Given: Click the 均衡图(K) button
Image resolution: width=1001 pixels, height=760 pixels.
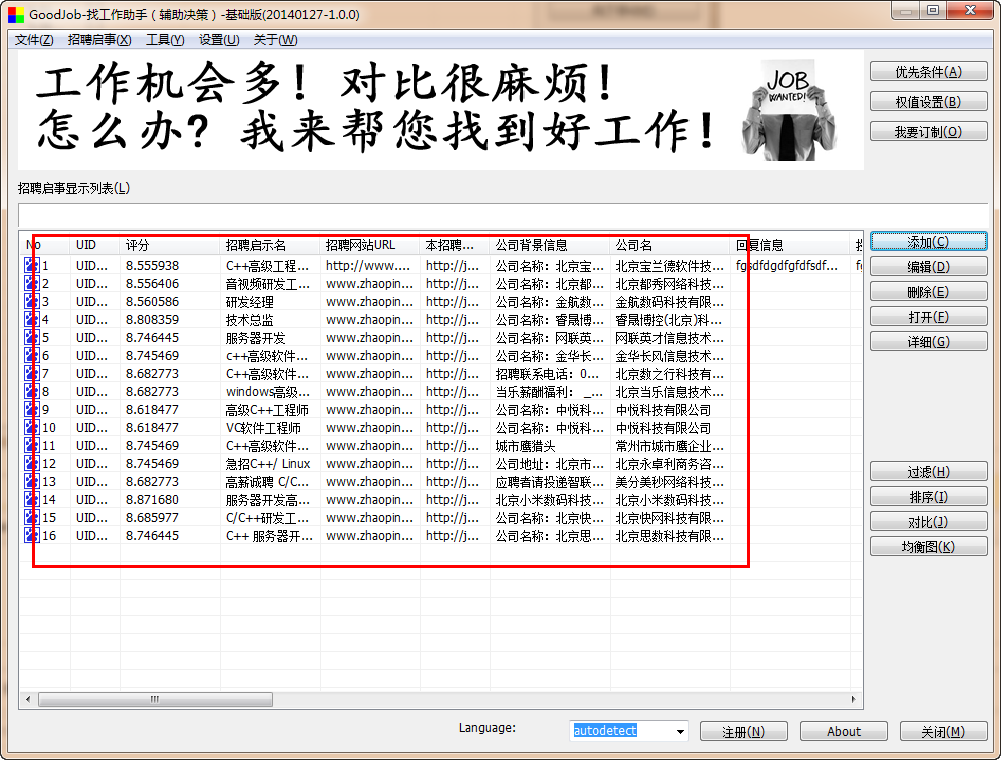Looking at the screenshot, I should (x=928, y=547).
